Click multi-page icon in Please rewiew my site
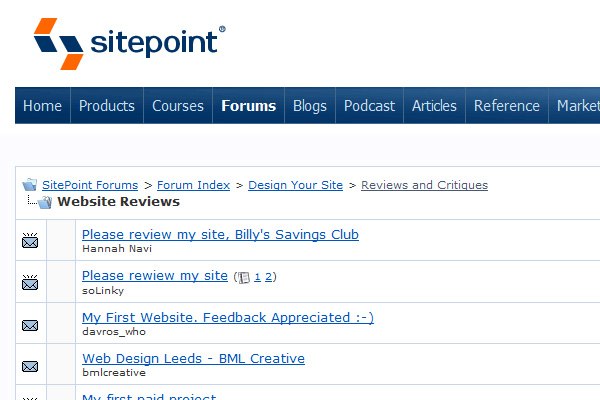This screenshot has height=400, width=600. 244,278
